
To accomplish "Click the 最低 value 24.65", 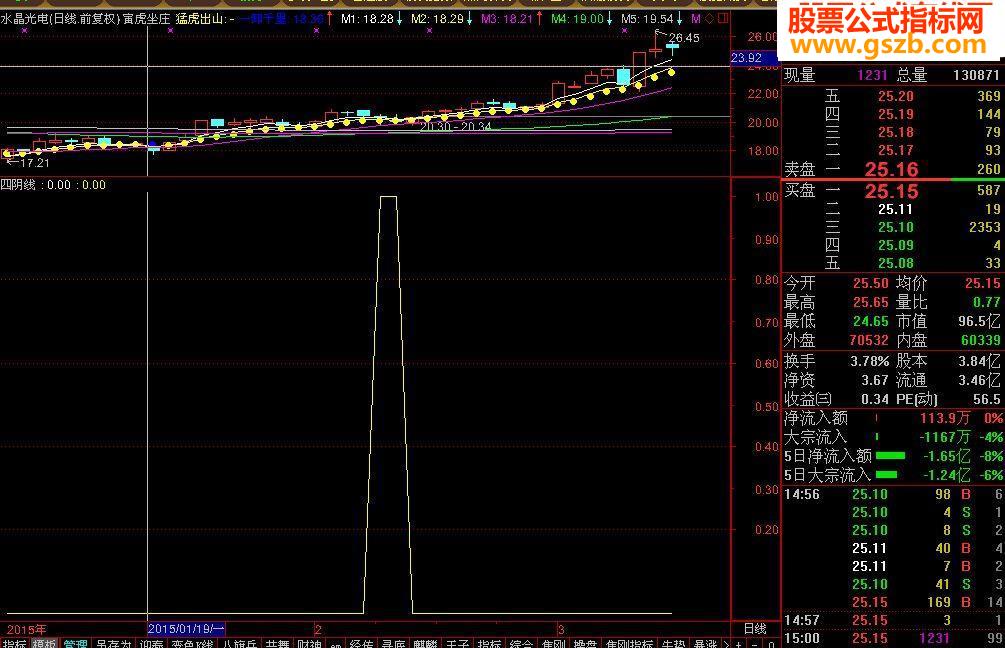I will [x=870, y=321].
